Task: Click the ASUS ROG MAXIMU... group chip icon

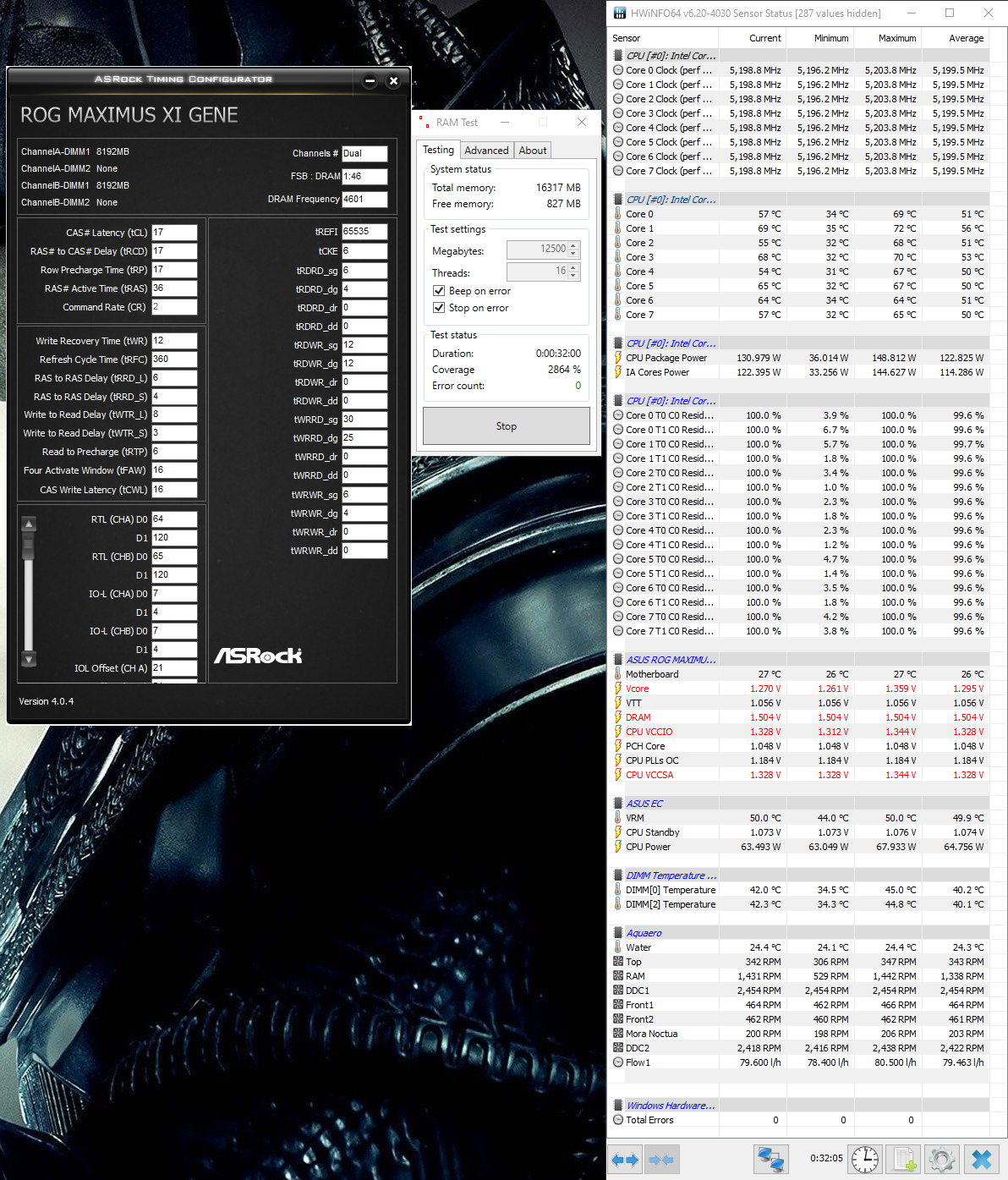Action: coord(618,660)
